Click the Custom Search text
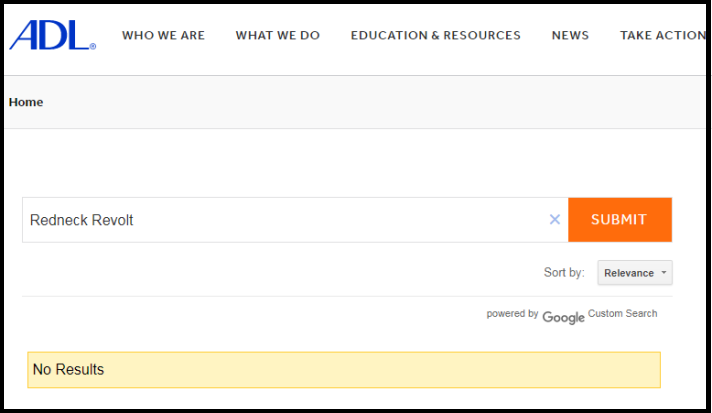Image resolution: width=712 pixels, height=413 pixels. pos(623,314)
